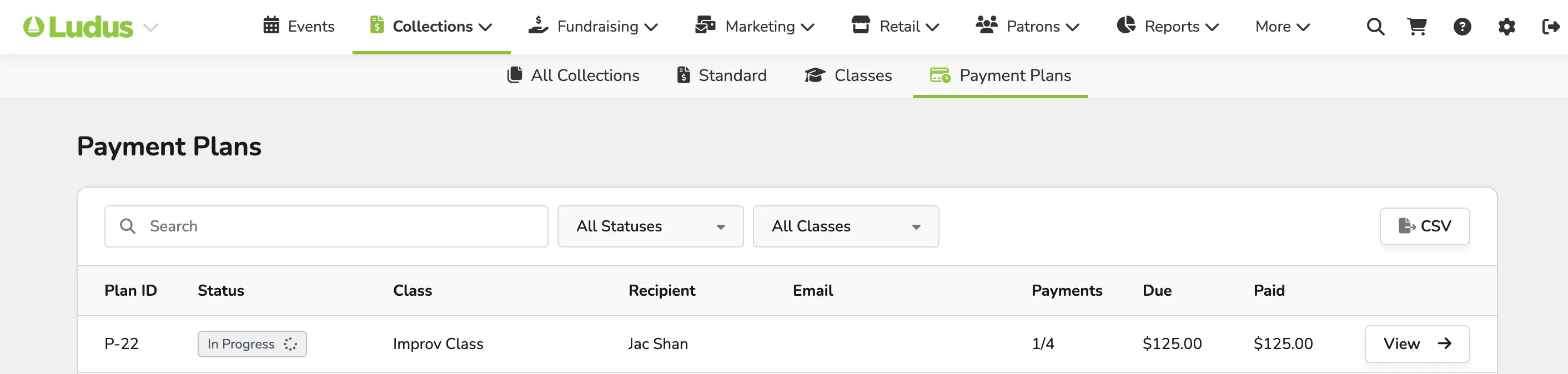Open the All Classes dropdown

846,226
